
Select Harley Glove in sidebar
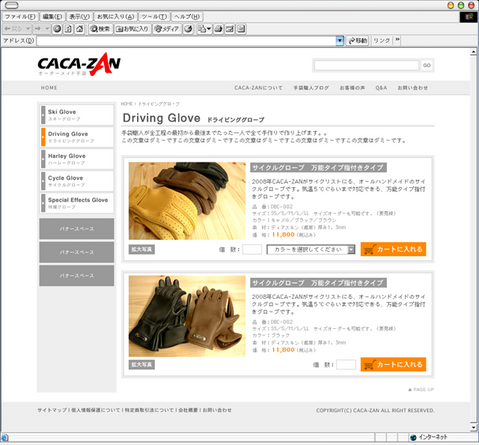pyautogui.click(x=77, y=159)
